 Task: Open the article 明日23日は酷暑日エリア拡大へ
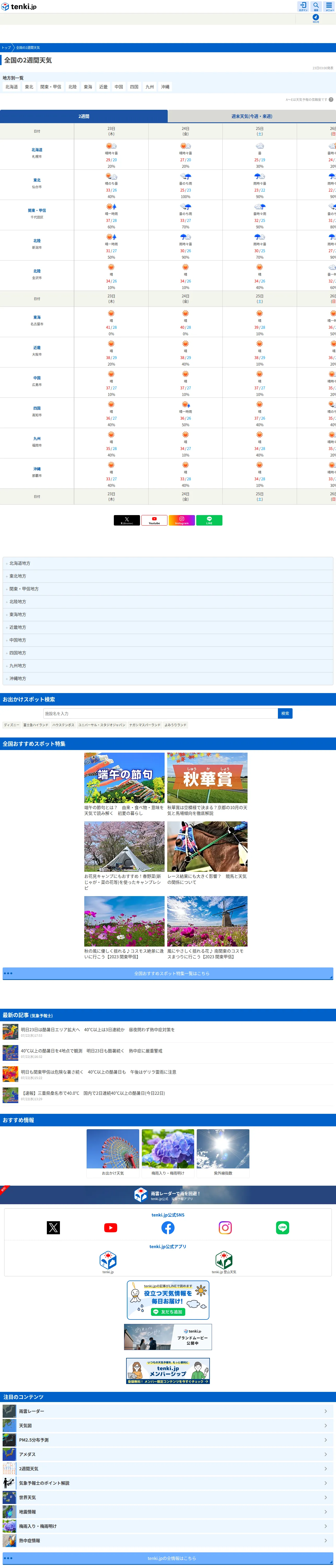point(98,1030)
